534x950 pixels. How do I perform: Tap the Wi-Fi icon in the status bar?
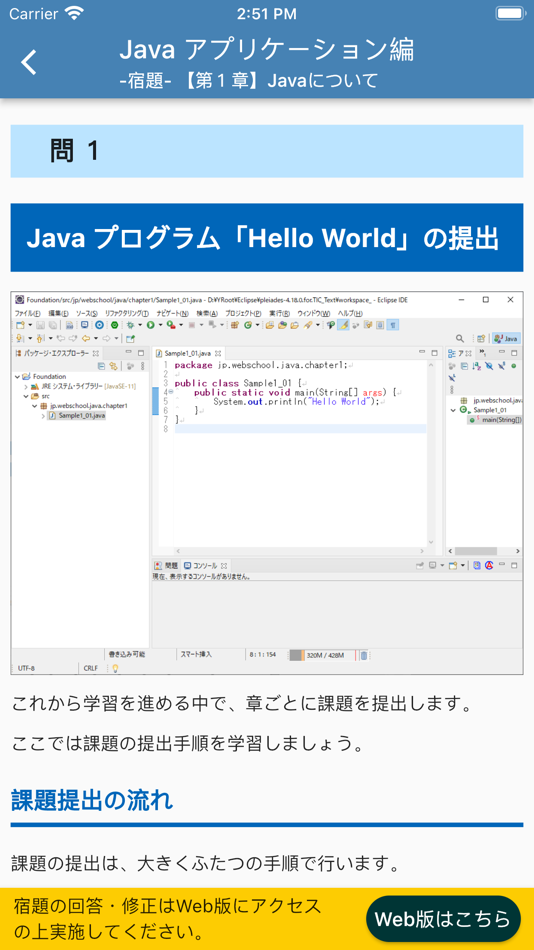click(74, 13)
